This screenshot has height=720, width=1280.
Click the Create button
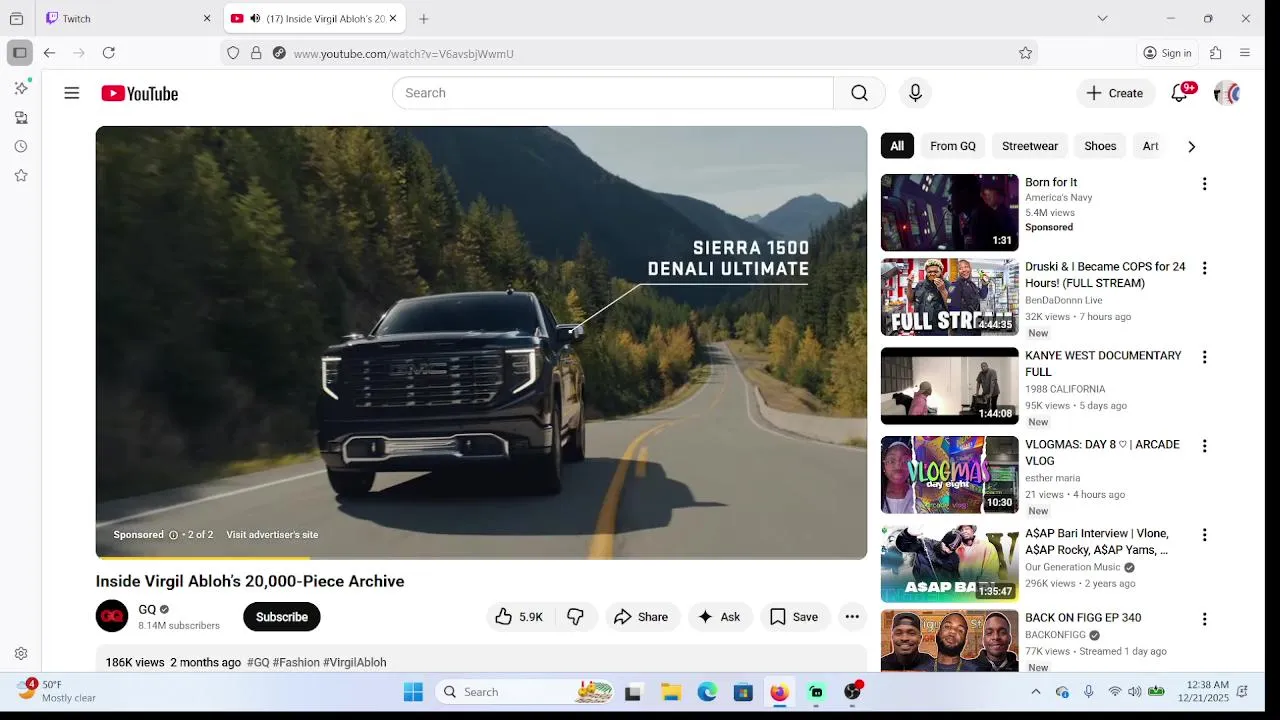click(1116, 93)
